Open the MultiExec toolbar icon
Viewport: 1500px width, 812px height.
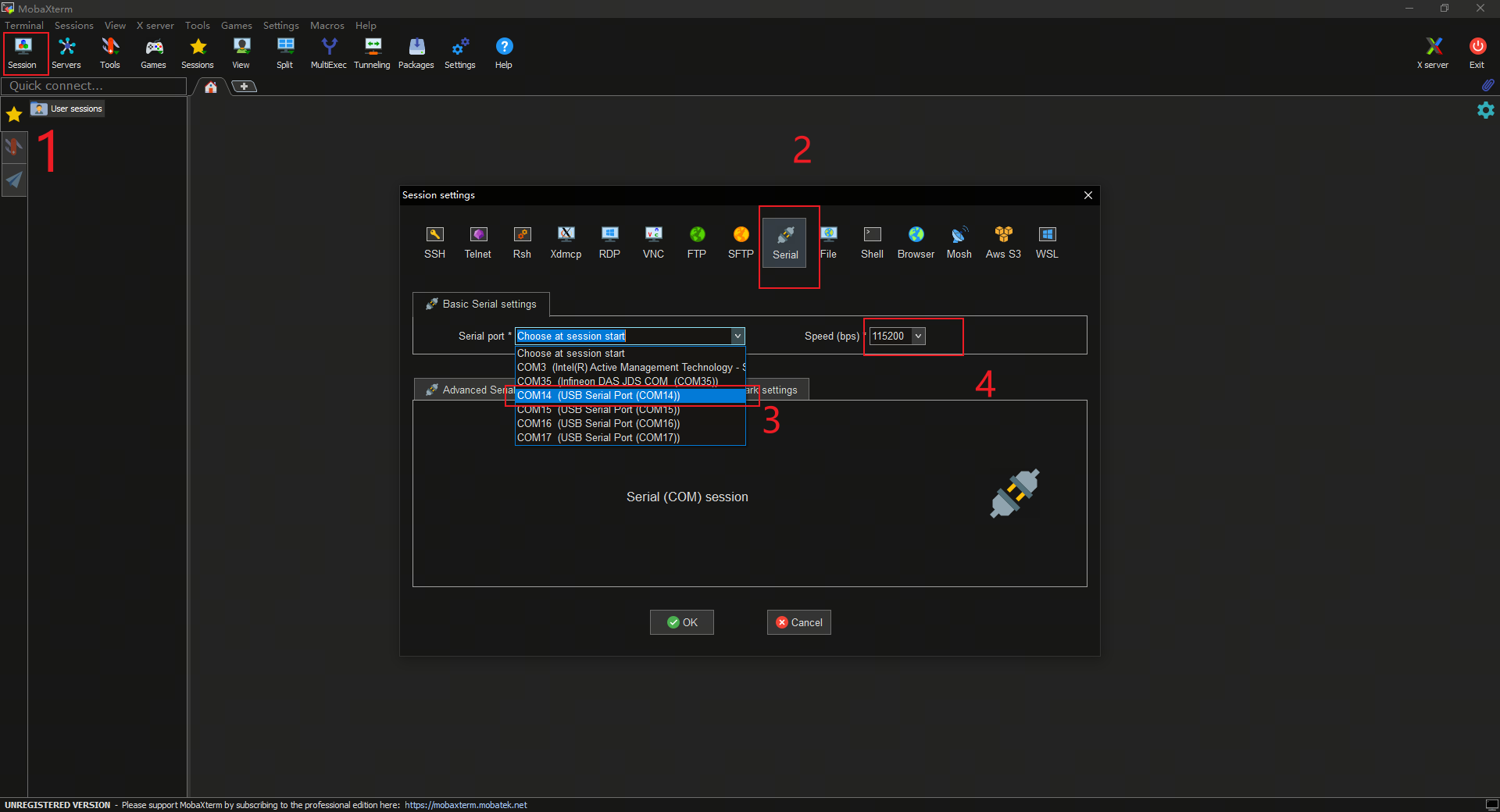(329, 53)
